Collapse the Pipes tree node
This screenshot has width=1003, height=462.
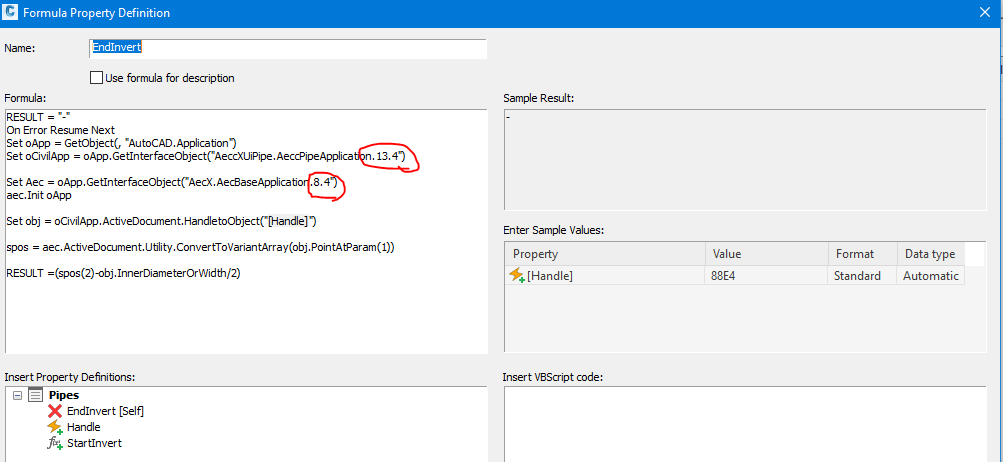point(18,395)
